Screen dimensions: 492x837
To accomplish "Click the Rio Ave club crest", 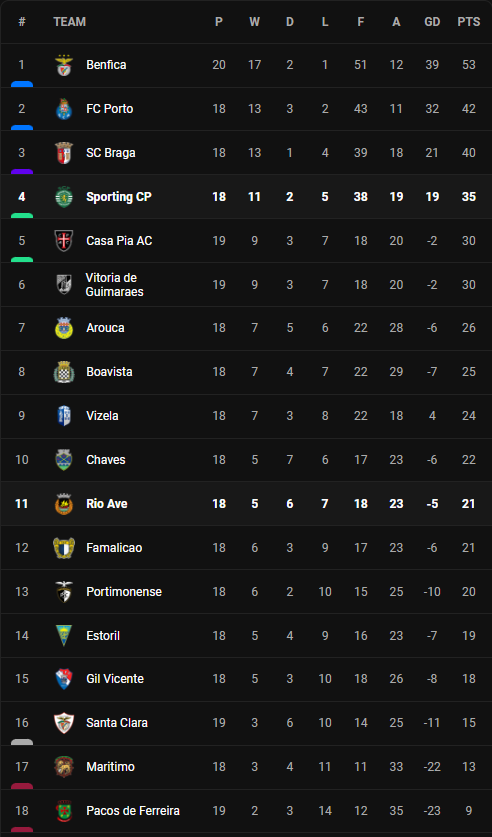I will click(x=64, y=503).
